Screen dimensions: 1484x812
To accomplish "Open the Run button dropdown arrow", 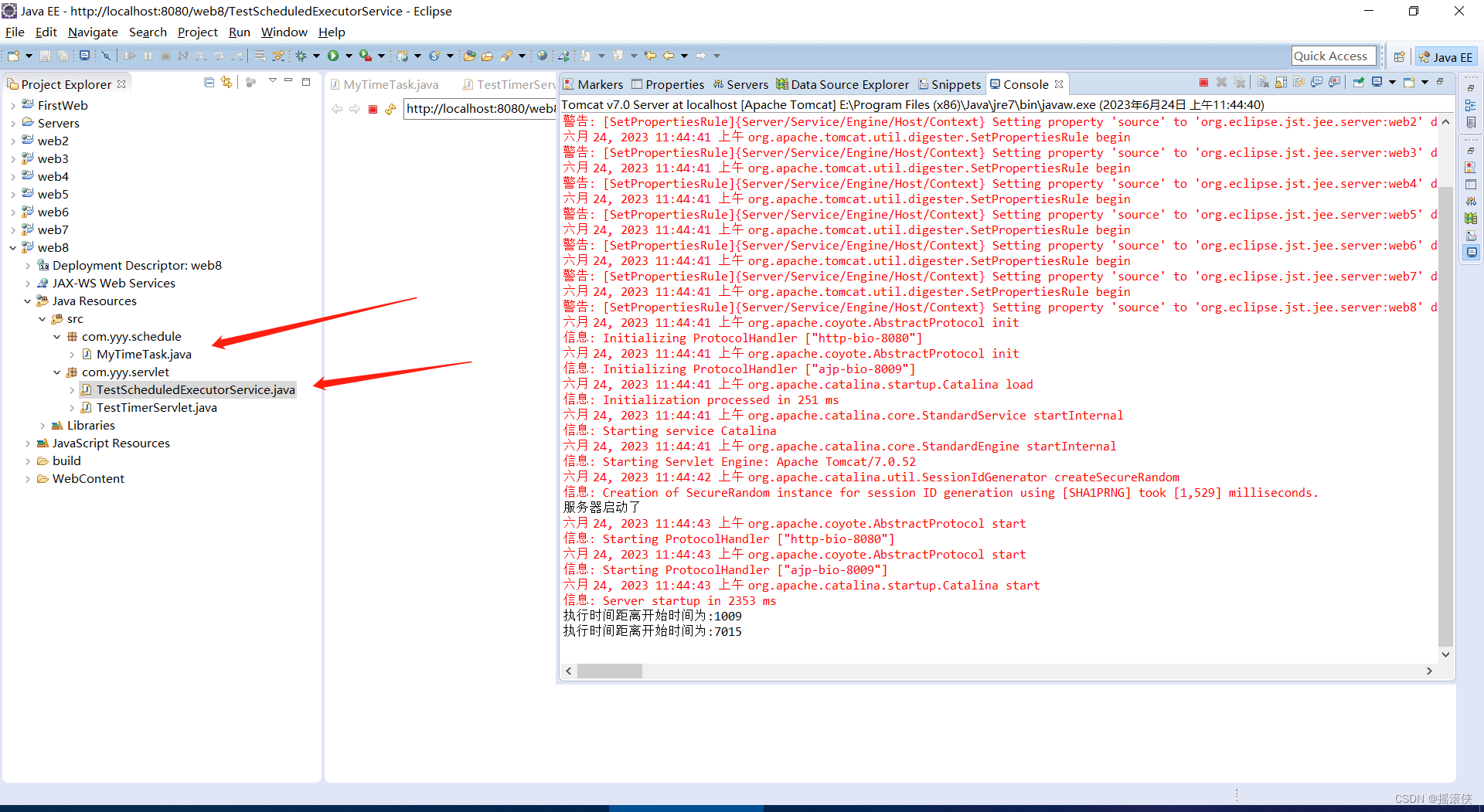I will point(349,56).
